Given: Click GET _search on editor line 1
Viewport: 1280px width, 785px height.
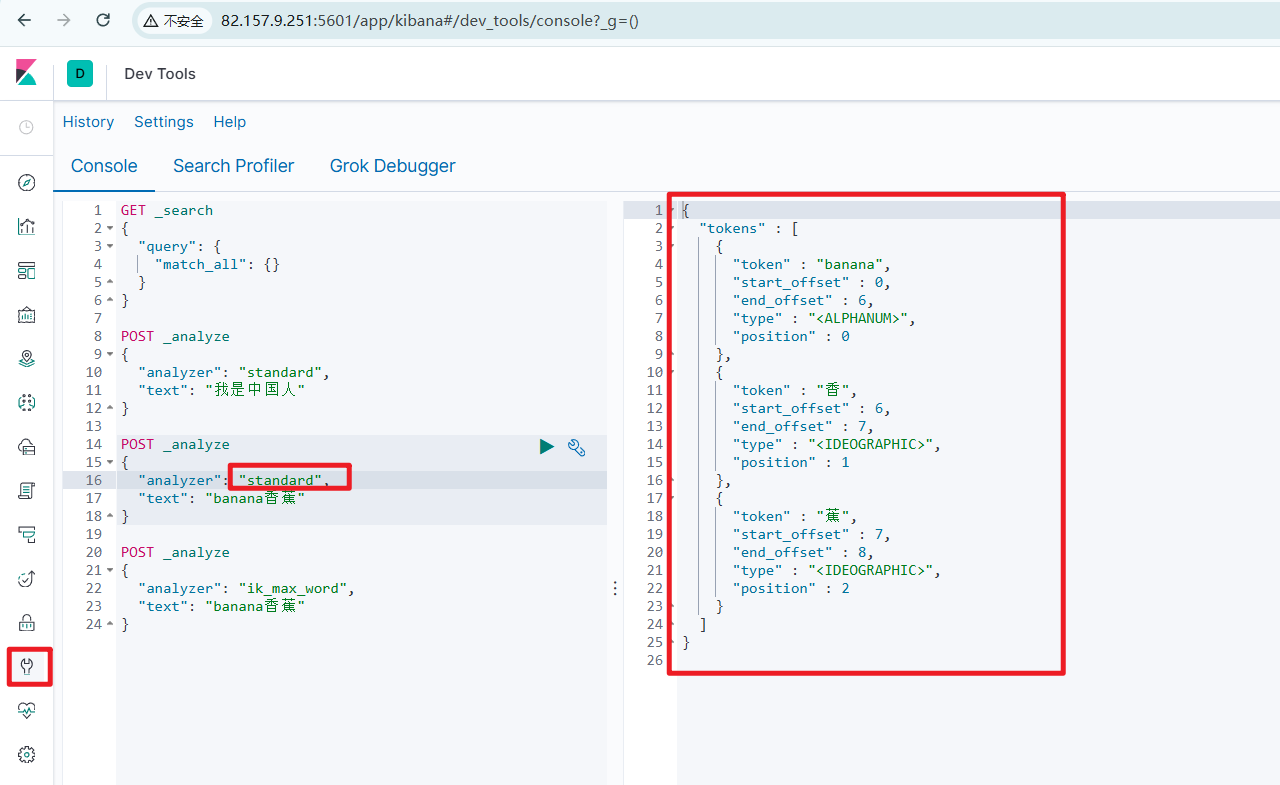Looking at the screenshot, I should point(167,210).
